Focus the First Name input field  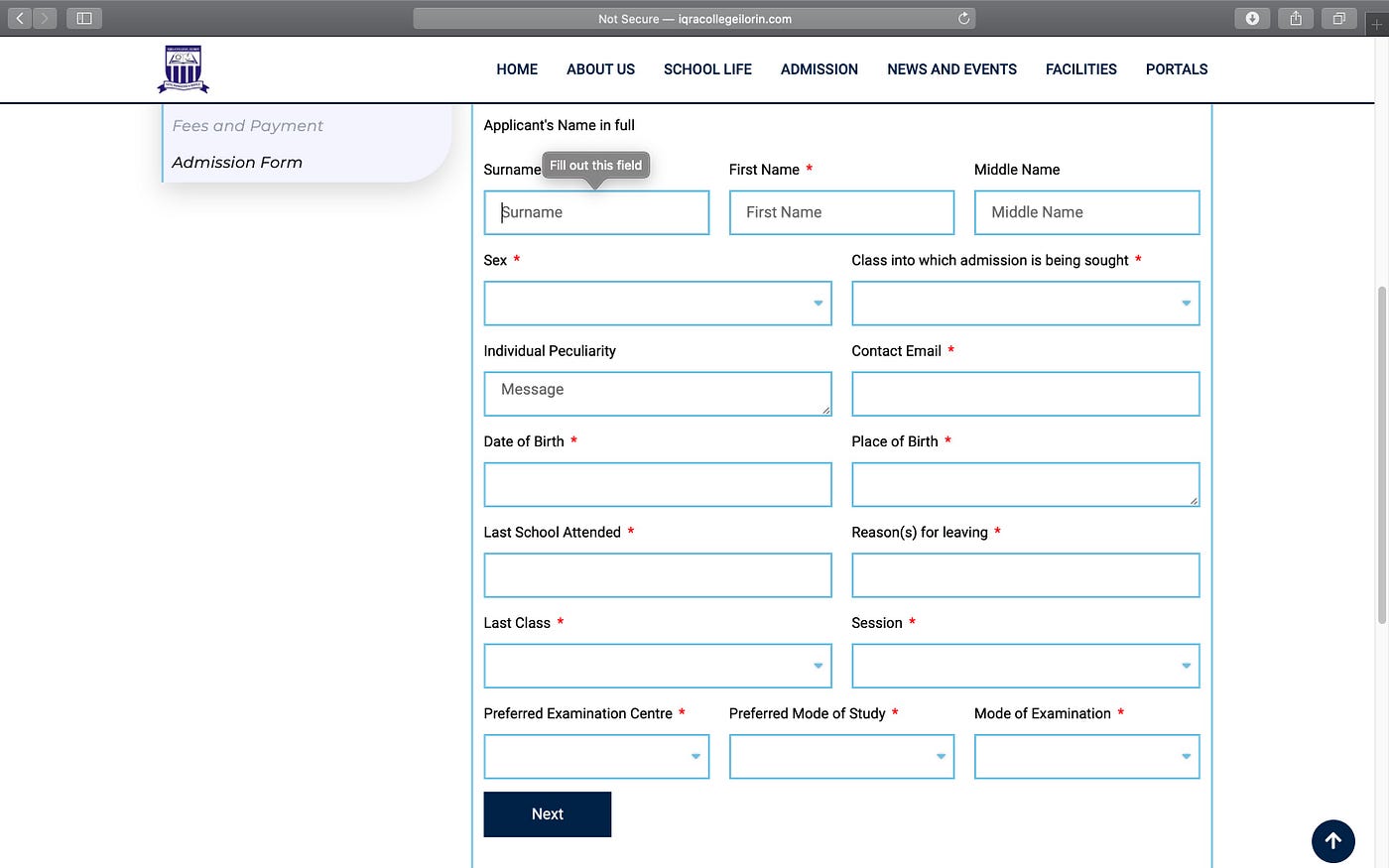point(841,212)
